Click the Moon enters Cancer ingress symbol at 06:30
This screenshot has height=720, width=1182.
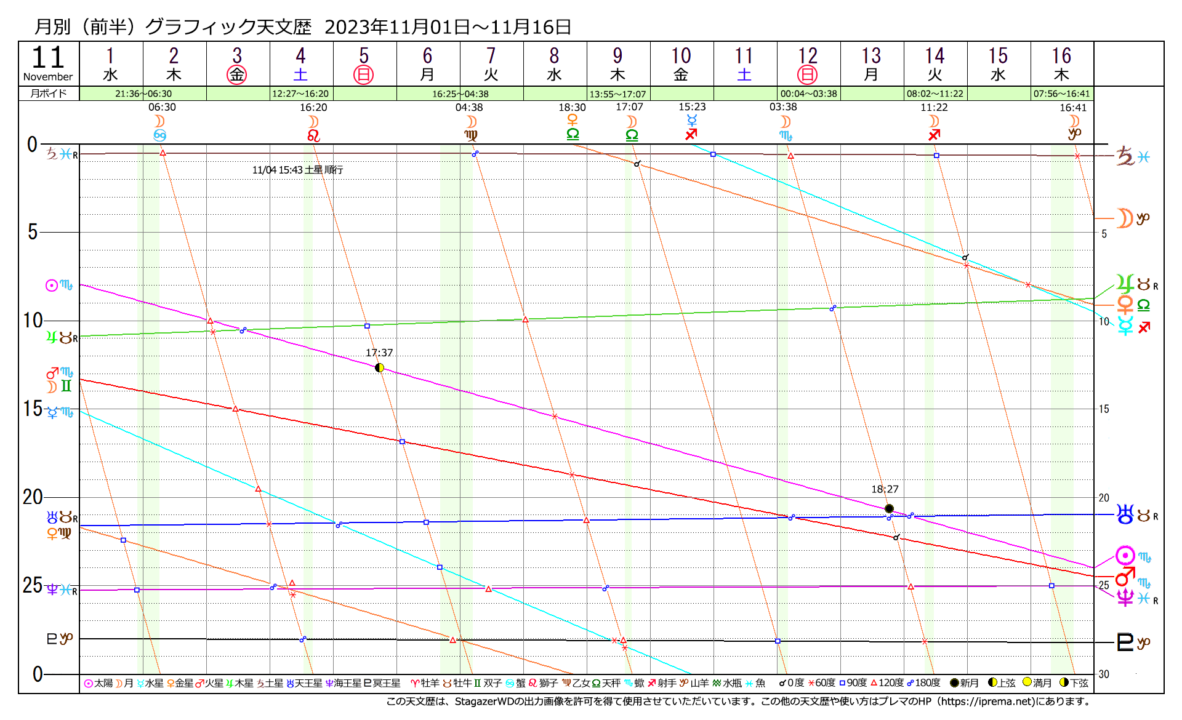point(161,126)
